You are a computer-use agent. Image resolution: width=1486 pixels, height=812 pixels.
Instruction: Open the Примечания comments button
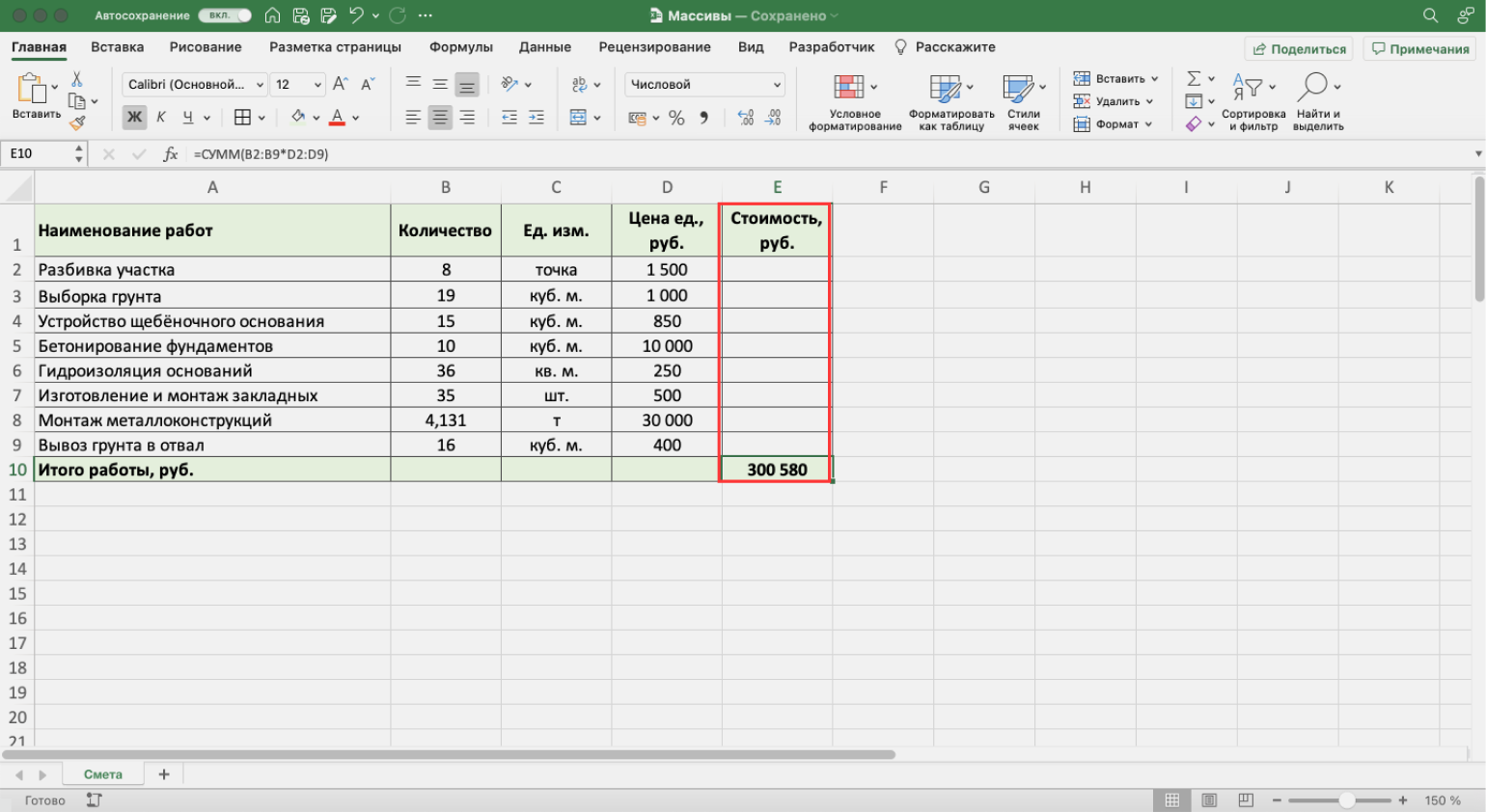tap(1419, 49)
